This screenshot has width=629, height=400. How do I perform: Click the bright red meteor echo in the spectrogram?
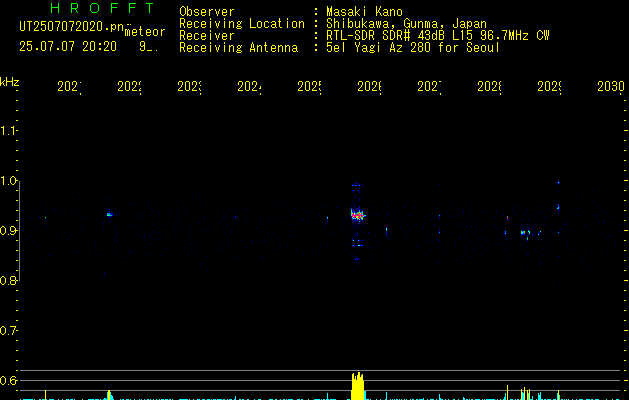click(357, 215)
